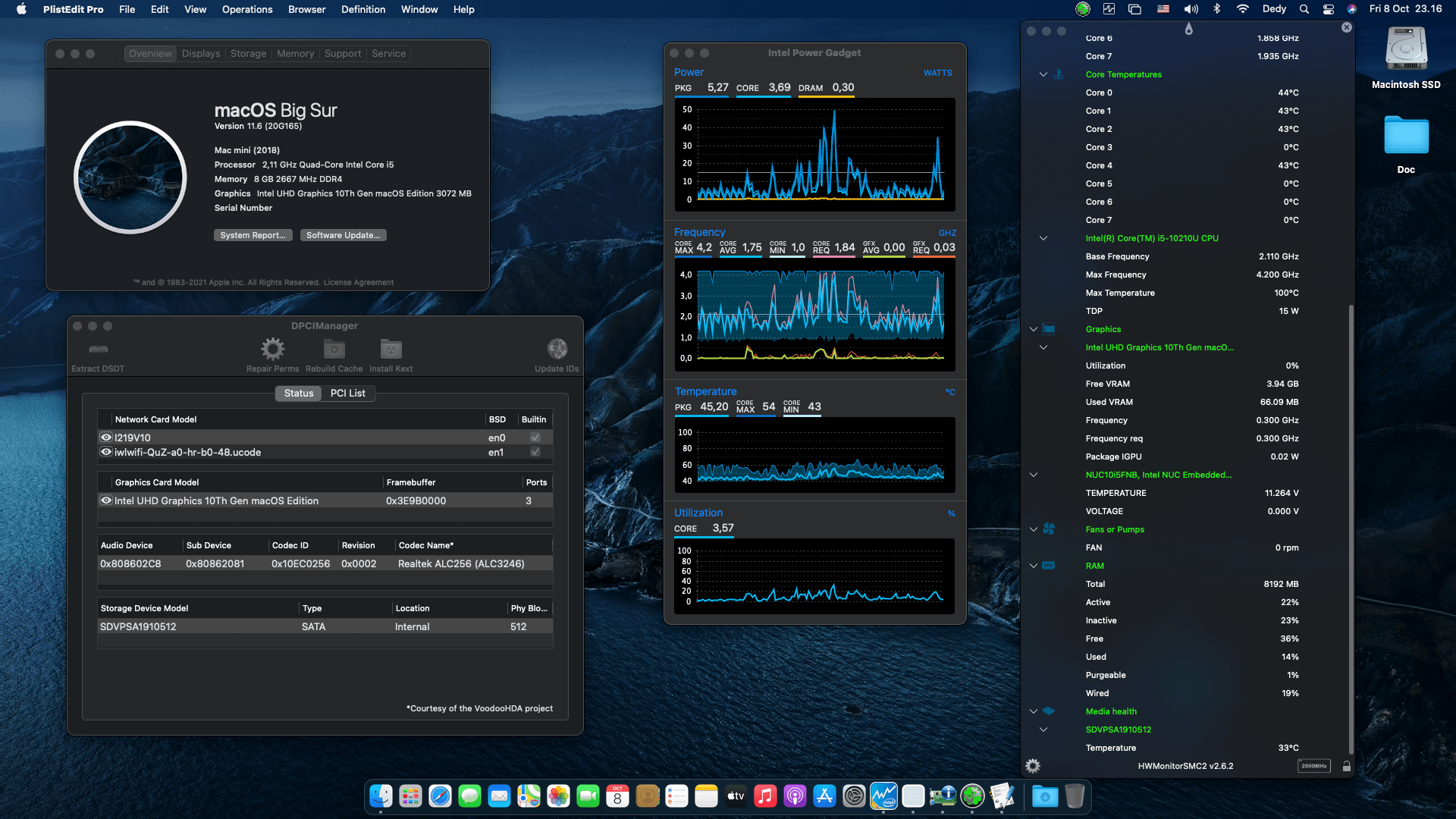Open Podcasts app in Dock
Viewport: 1456px width, 819px height.
pyautogui.click(x=795, y=796)
